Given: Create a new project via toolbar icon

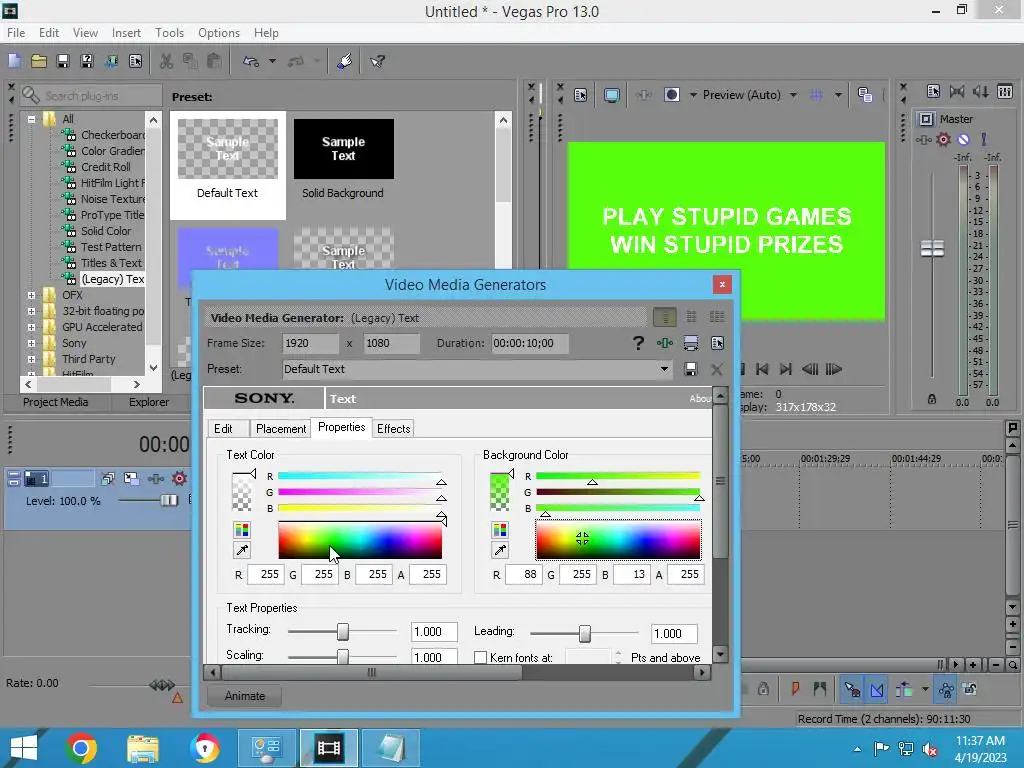Looking at the screenshot, I should (x=14, y=61).
